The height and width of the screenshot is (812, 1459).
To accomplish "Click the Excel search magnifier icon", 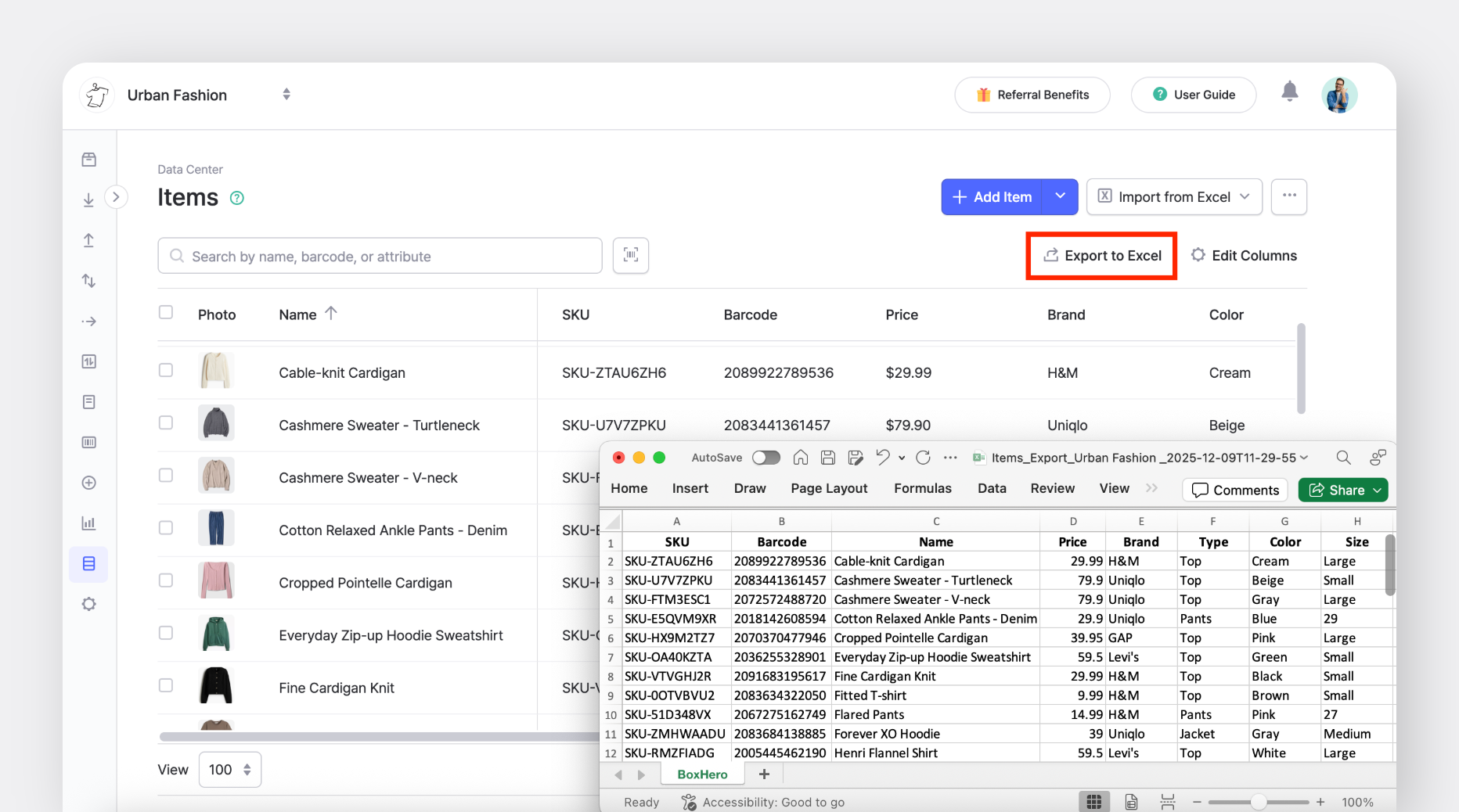I will 1343,458.
